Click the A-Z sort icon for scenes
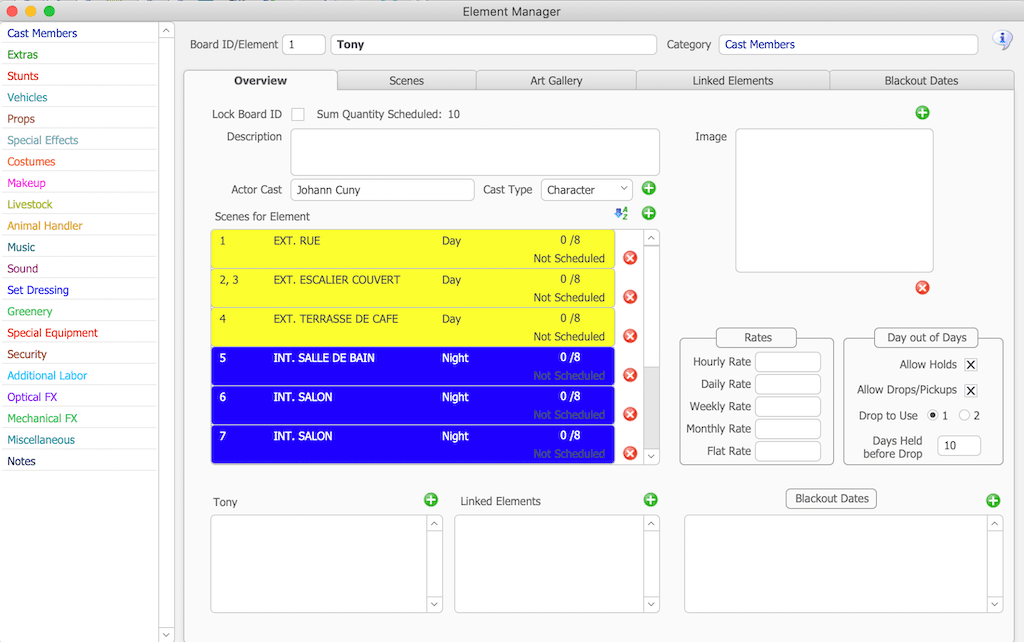Image resolution: width=1024 pixels, height=642 pixels. 621,213
